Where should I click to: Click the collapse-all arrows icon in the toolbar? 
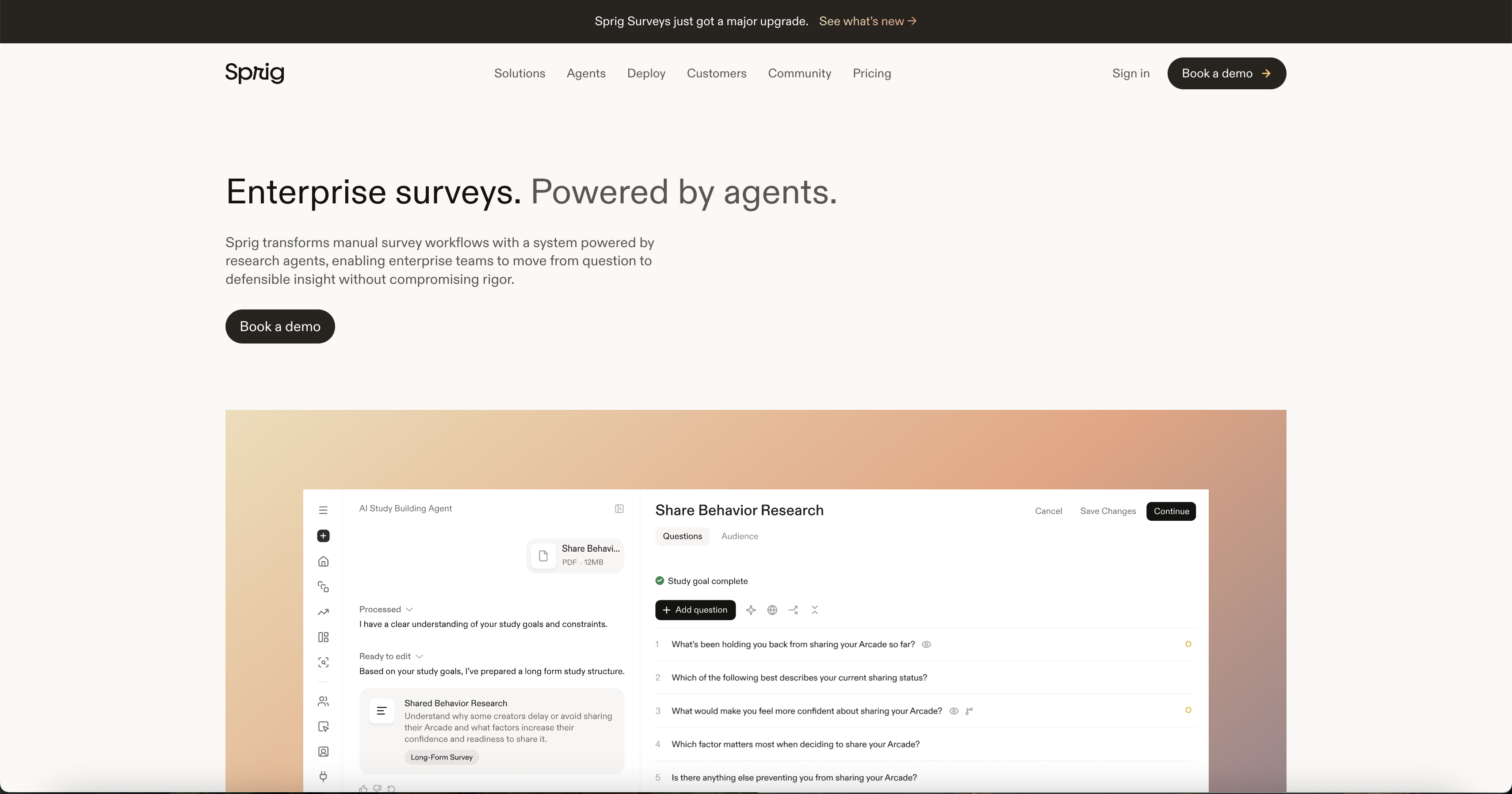pyautogui.click(x=815, y=611)
